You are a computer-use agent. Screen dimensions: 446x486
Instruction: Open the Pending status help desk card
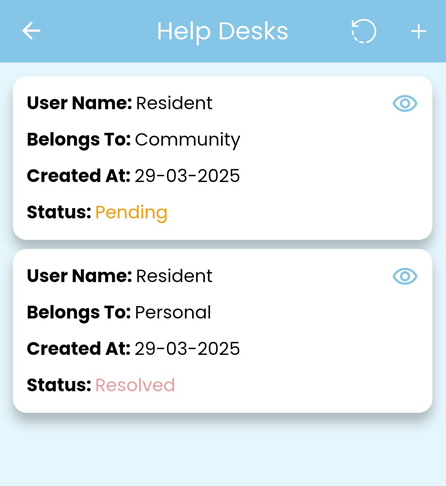(223, 158)
